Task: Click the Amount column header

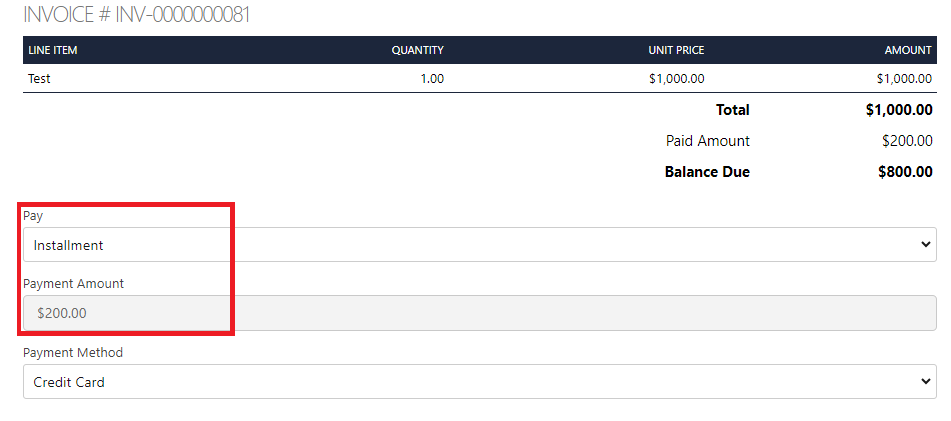Action: point(908,50)
